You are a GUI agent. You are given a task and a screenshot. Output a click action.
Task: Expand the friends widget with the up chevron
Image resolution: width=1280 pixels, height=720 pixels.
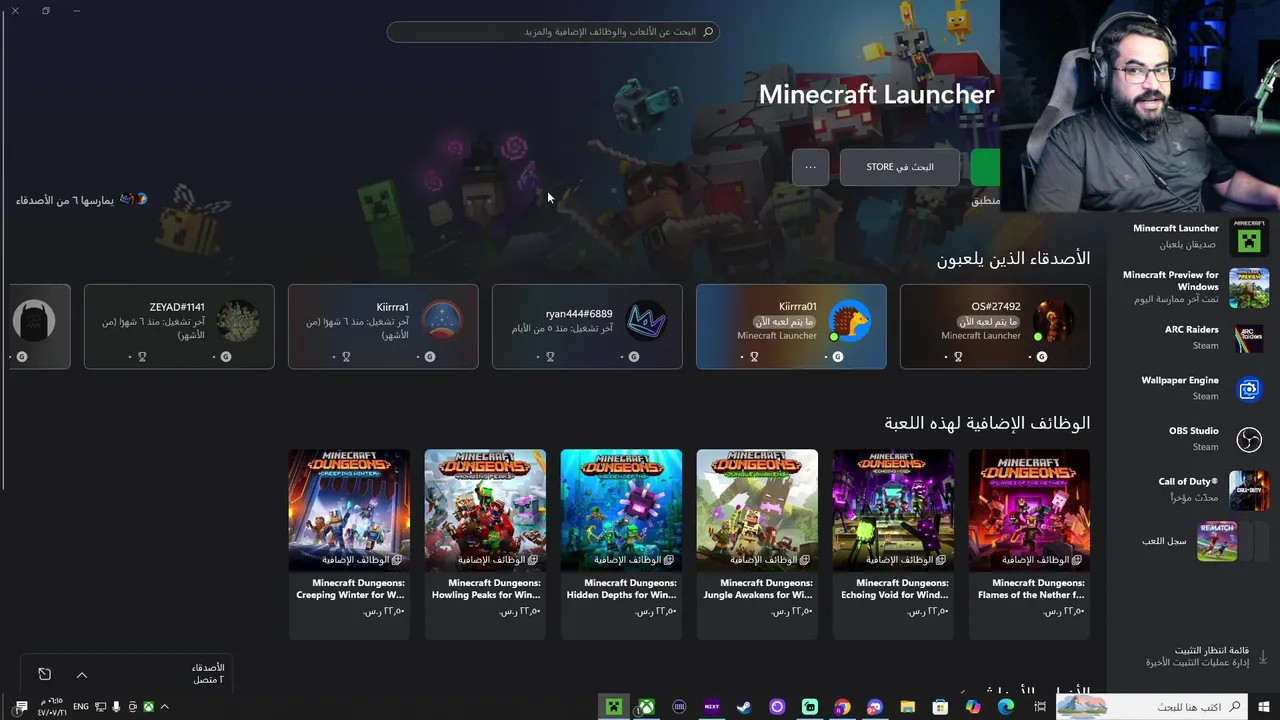pyautogui.click(x=82, y=675)
